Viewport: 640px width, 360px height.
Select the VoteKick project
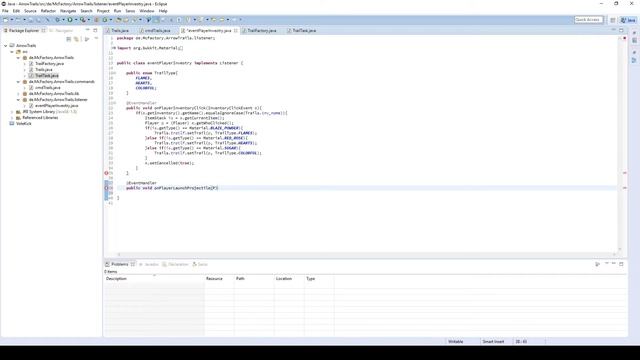(x=23, y=124)
